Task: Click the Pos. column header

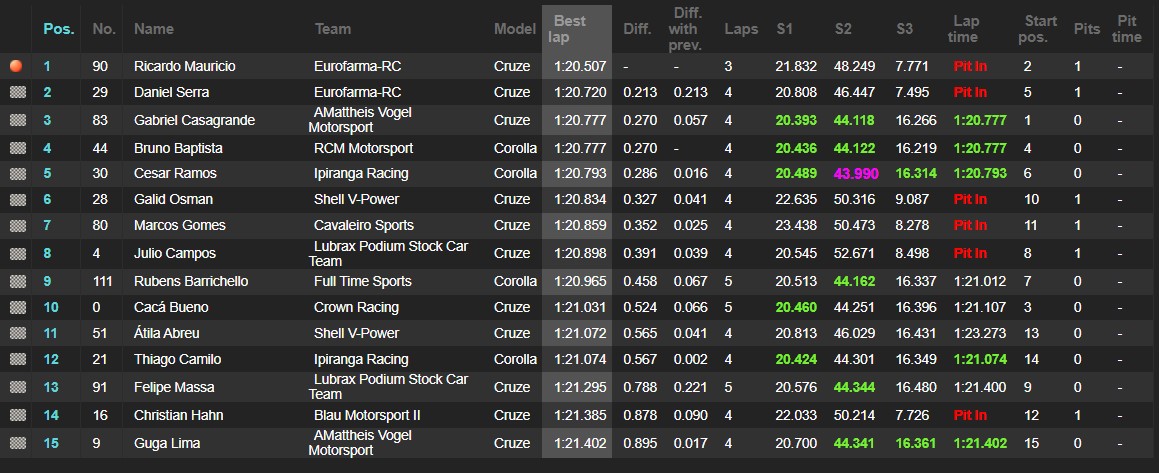Action: (58, 29)
